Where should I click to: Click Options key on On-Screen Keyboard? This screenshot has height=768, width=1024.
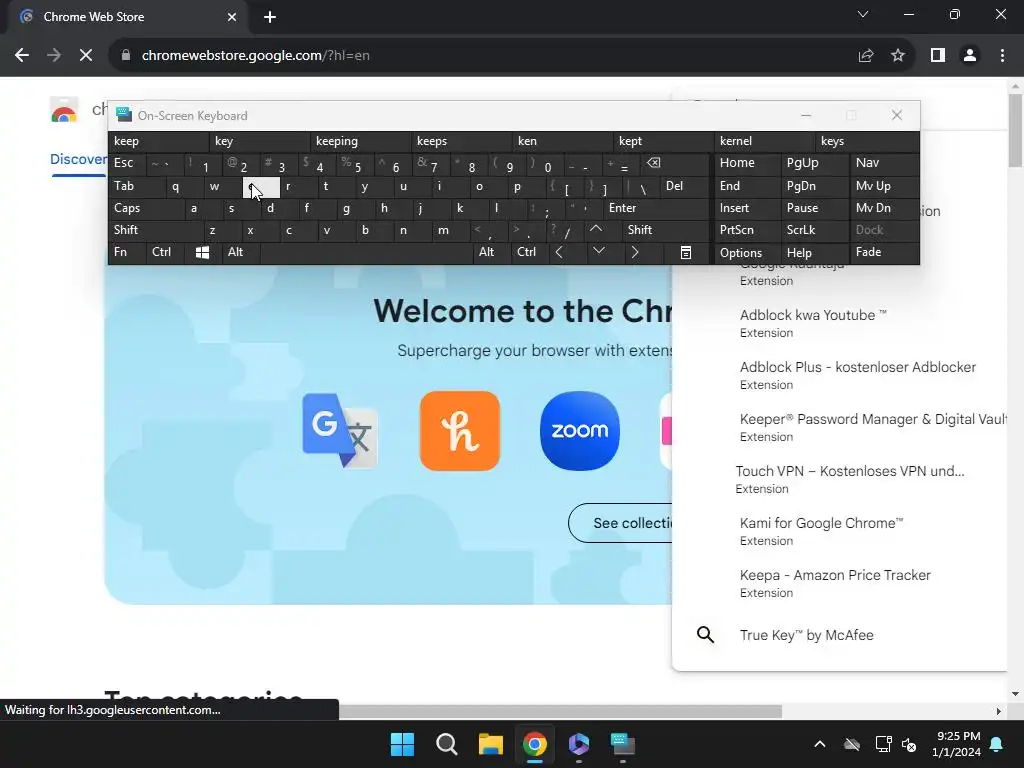pyautogui.click(x=748, y=253)
